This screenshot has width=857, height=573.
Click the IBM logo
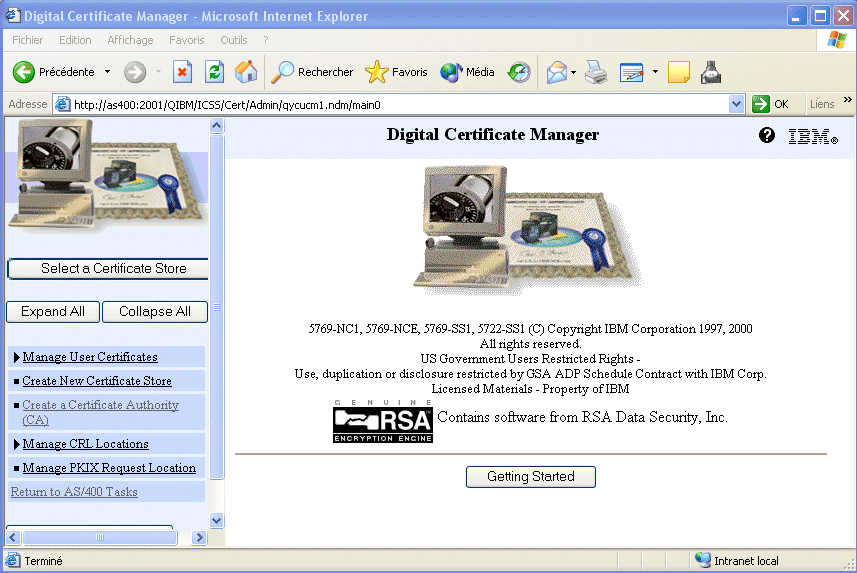[813, 136]
